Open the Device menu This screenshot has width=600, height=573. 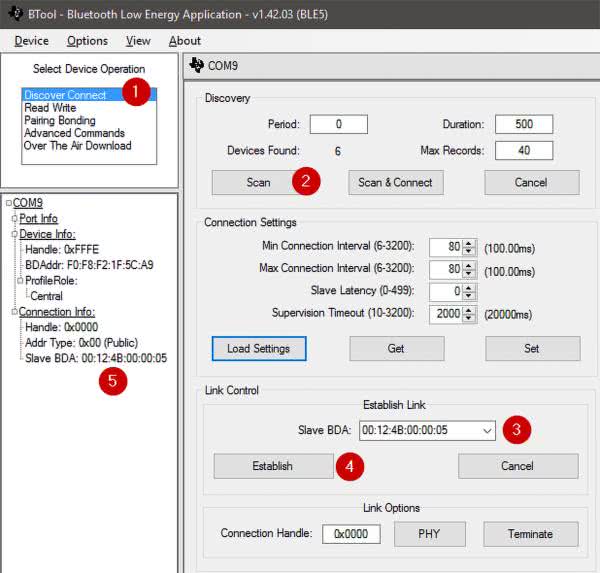click(31, 41)
